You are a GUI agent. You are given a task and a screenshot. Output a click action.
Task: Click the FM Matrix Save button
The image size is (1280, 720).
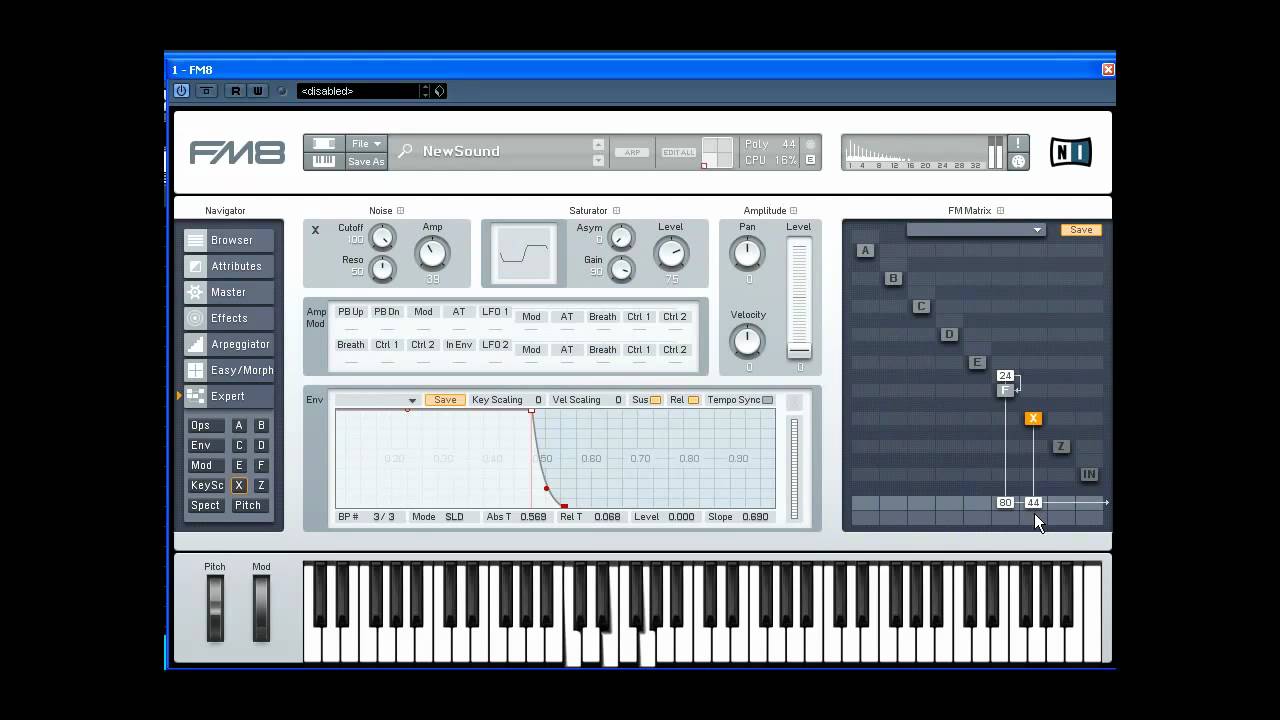pyautogui.click(x=1081, y=230)
